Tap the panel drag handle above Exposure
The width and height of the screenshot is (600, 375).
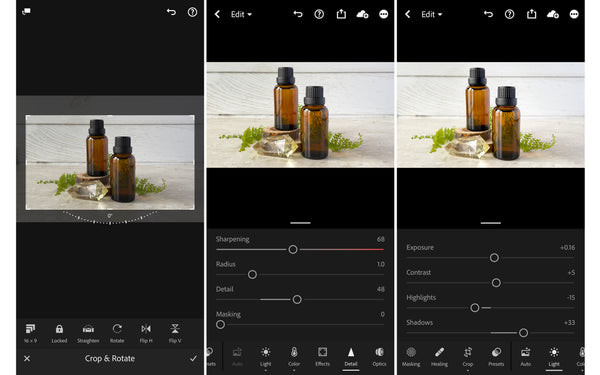(x=491, y=222)
